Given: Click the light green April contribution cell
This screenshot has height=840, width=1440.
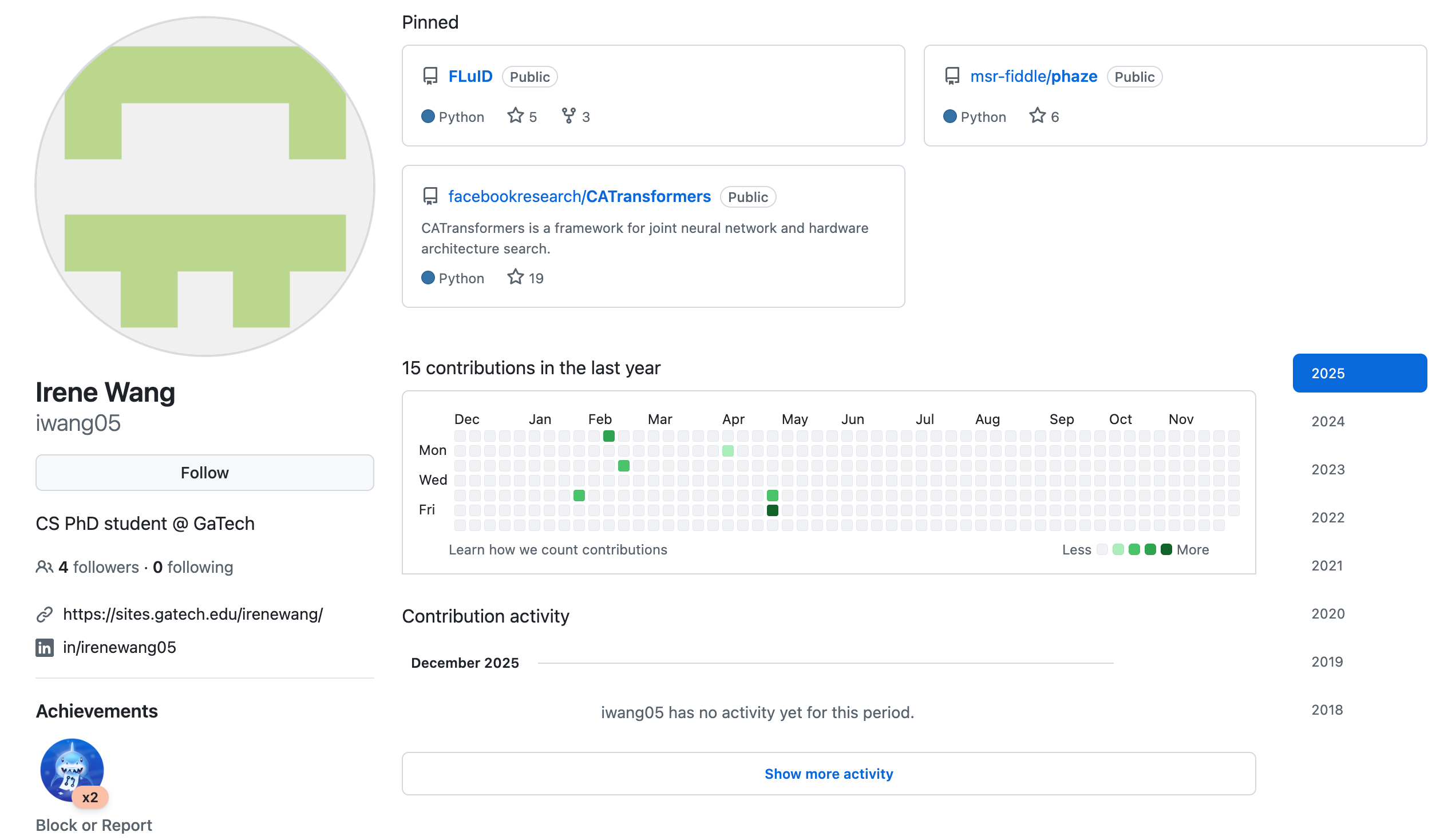Looking at the screenshot, I should pyautogui.click(x=727, y=451).
